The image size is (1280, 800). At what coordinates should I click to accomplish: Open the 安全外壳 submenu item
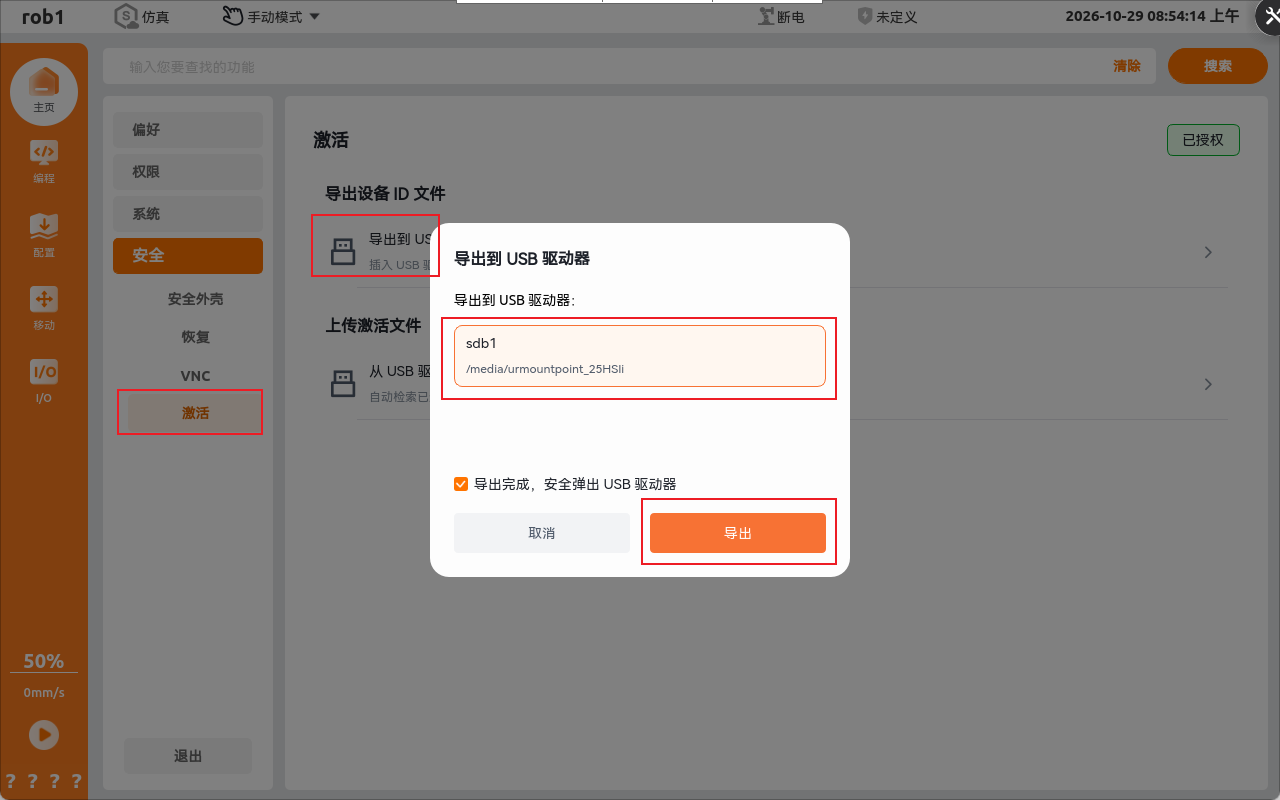click(196, 299)
